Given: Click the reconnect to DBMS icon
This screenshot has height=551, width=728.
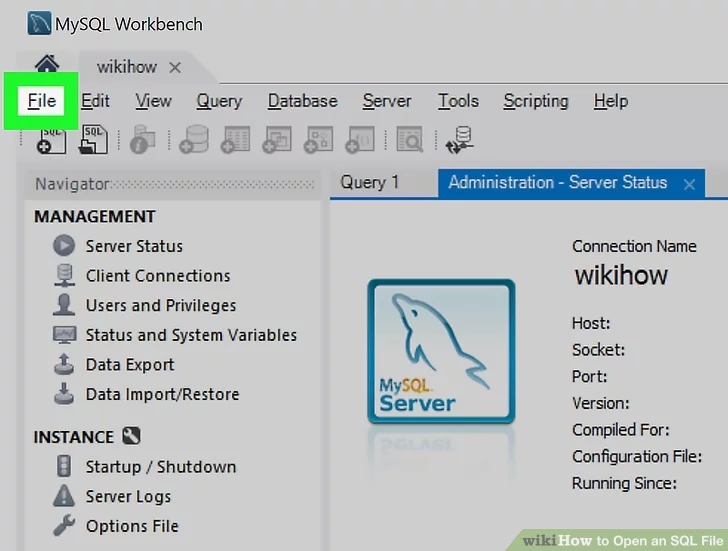Looking at the screenshot, I should point(460,140).
